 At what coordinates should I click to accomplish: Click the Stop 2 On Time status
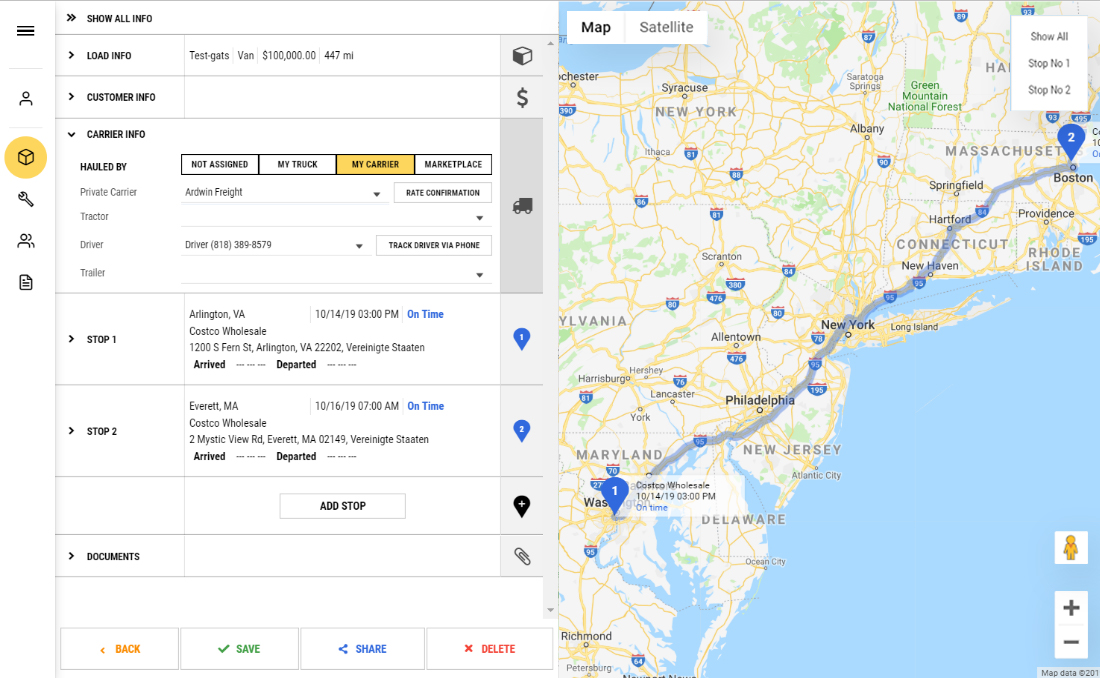425,406
